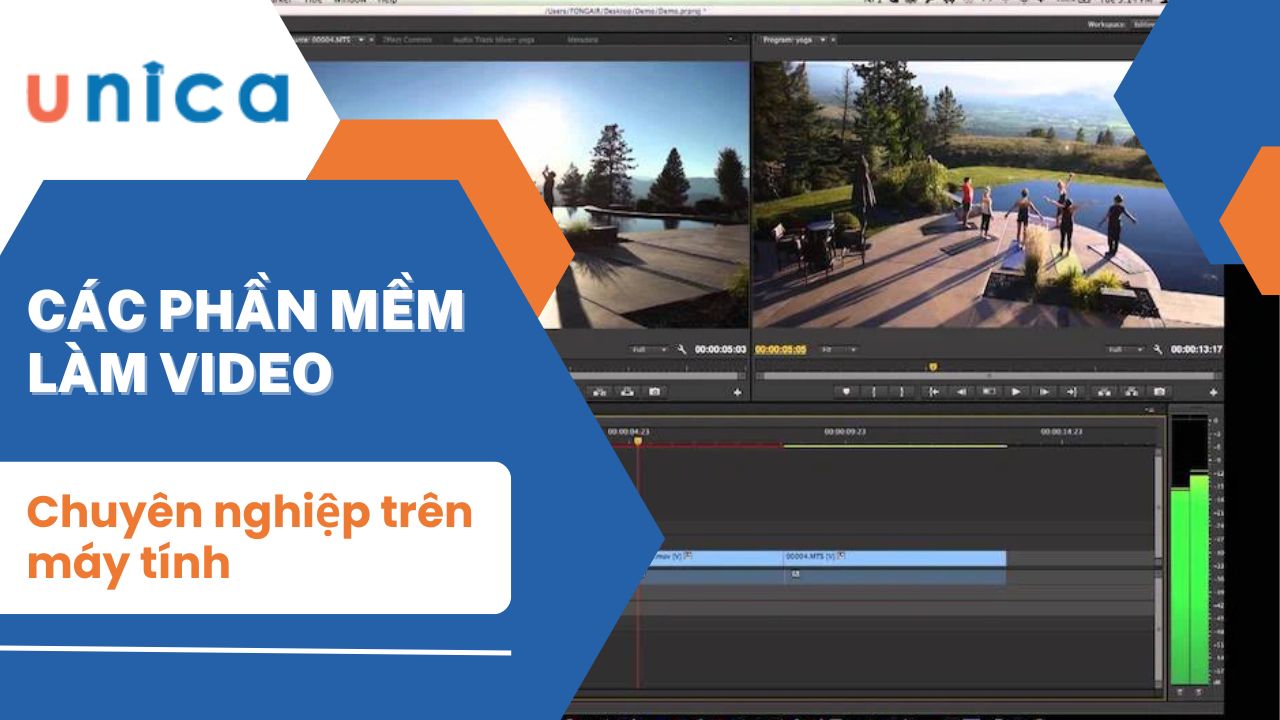Screen dimensions: 1280x720
Task: Switch to the Metadata tab
Action: (x=582, y=40)
